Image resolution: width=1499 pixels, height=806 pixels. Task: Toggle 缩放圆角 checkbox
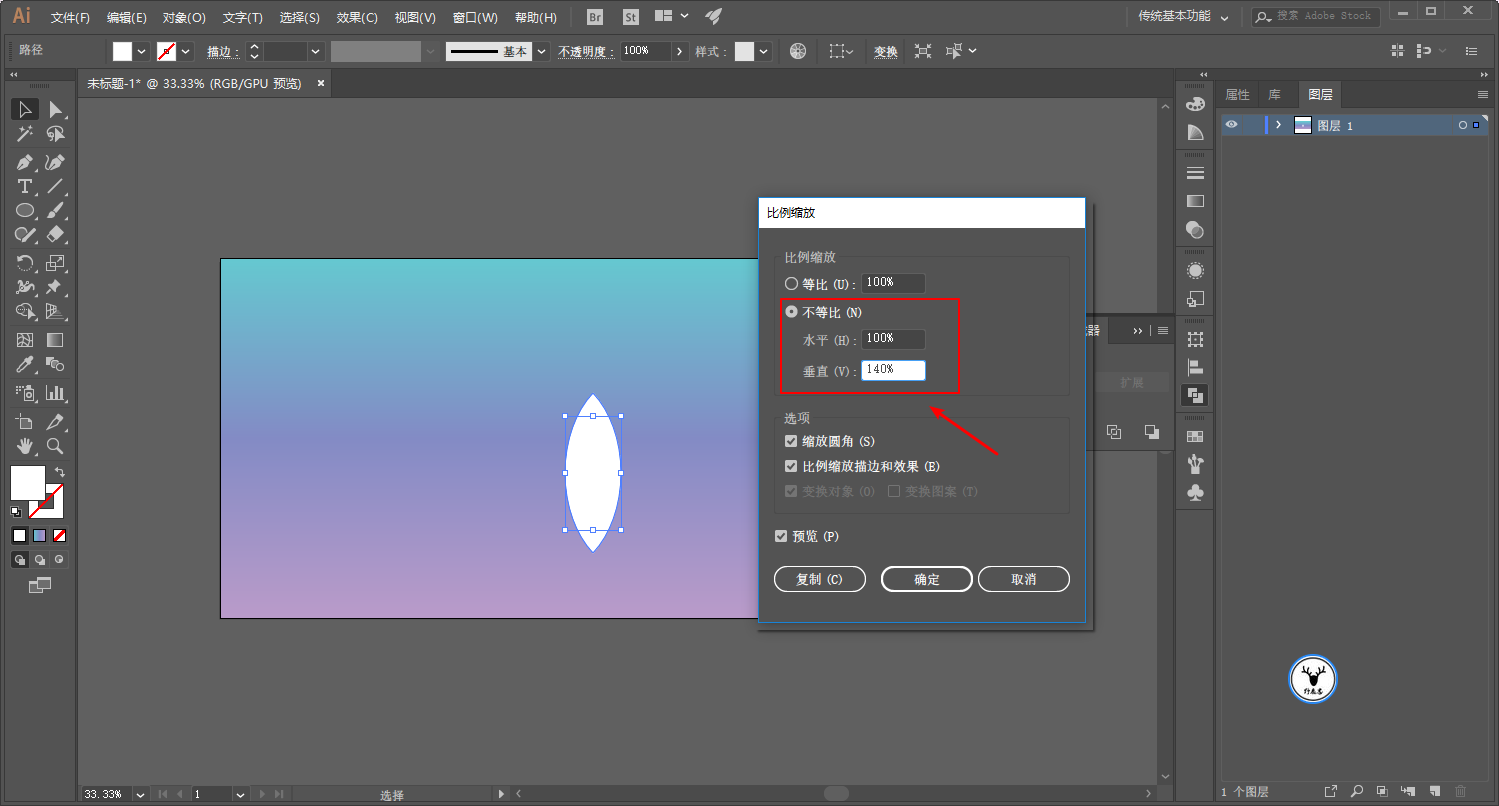792,441
